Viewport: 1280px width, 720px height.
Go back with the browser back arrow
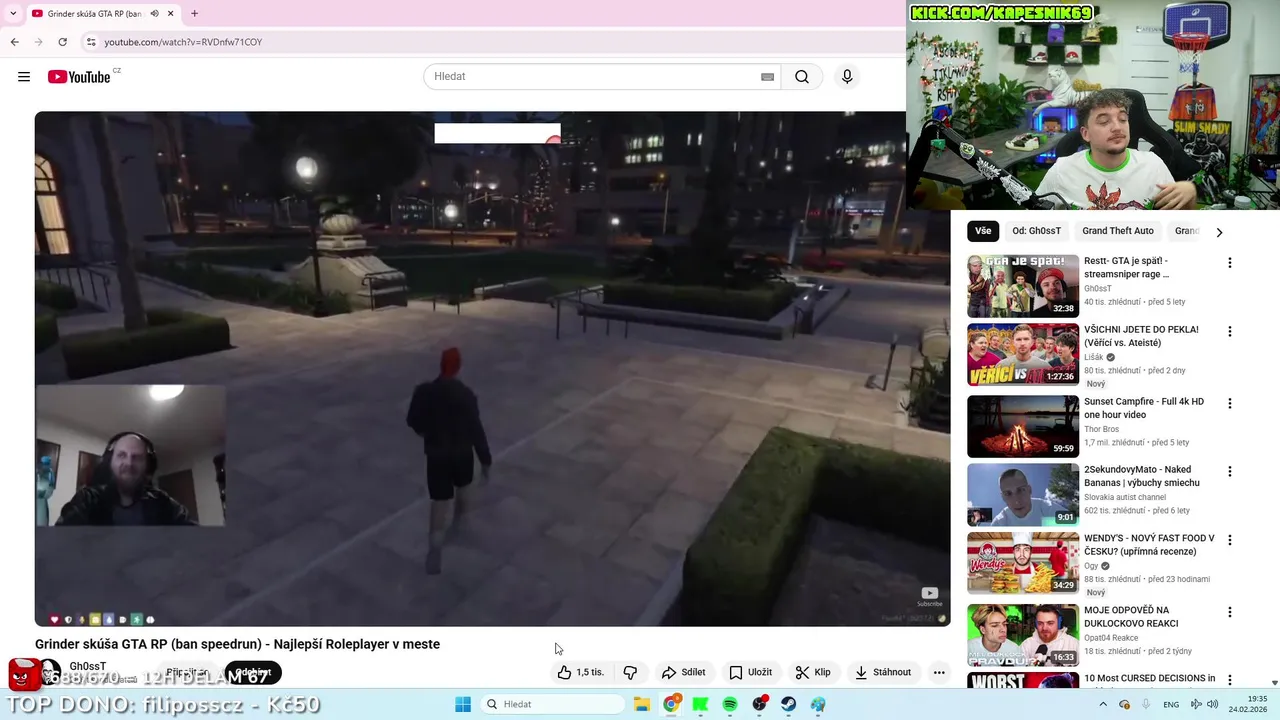click(x=14, y=42)
